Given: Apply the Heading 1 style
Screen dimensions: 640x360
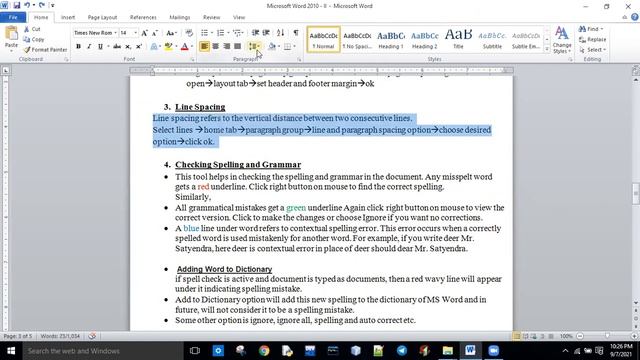Looking at the screenshot, I should (x=391, y=39).
